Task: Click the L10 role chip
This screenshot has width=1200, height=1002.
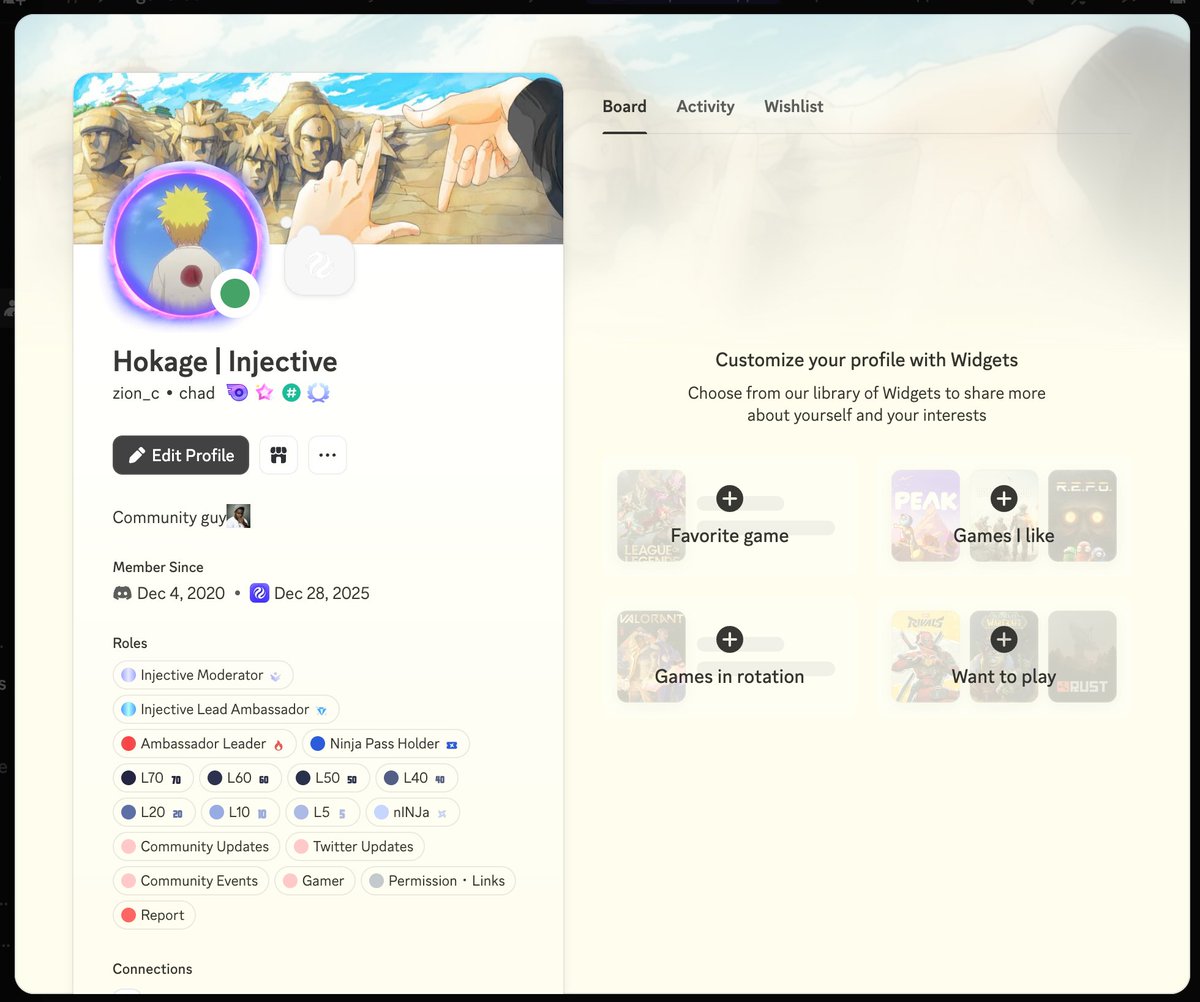Action: [240, 812]
